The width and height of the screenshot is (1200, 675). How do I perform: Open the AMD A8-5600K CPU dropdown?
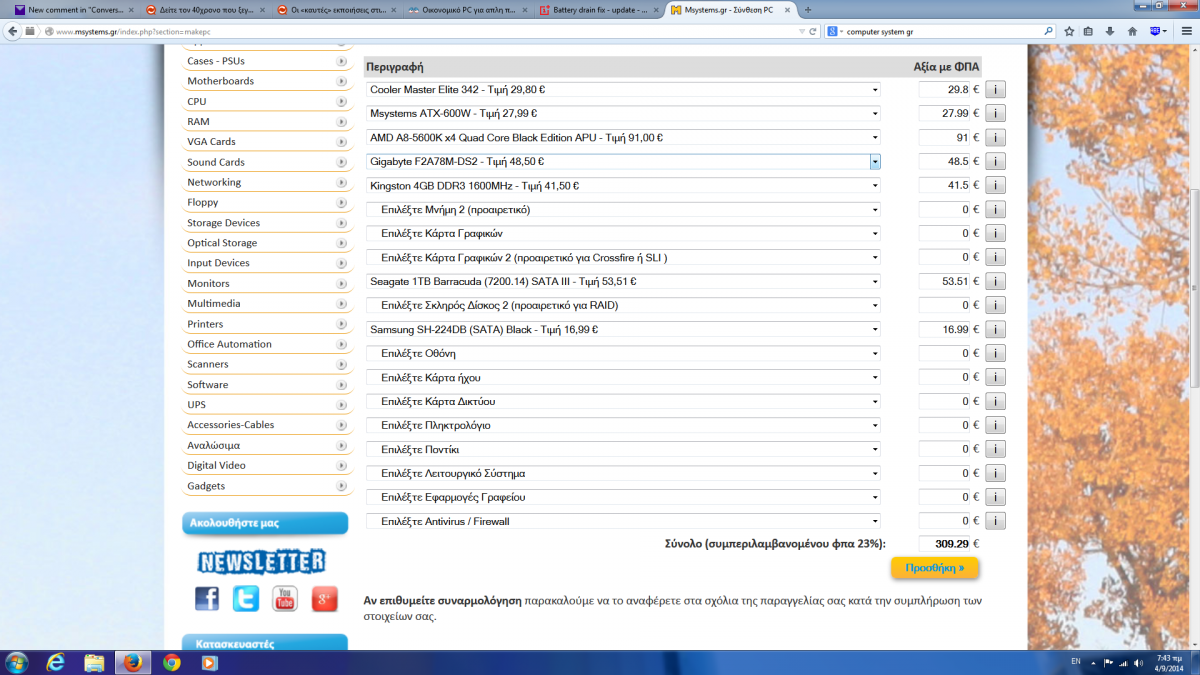pos(623,137)
